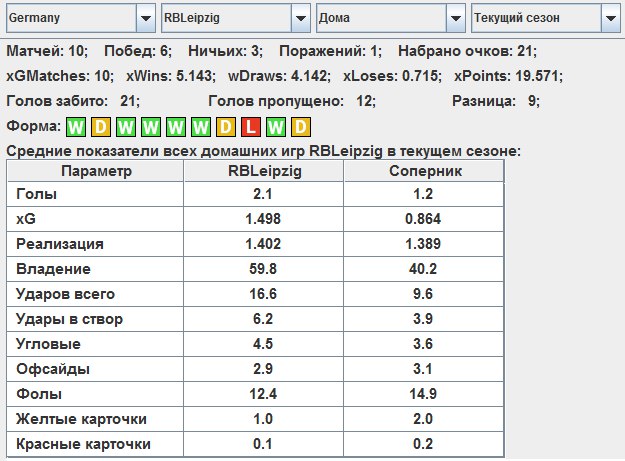
Task: Click RBLeipzig red cards value 0.1
Action: (x=263, y=444)
